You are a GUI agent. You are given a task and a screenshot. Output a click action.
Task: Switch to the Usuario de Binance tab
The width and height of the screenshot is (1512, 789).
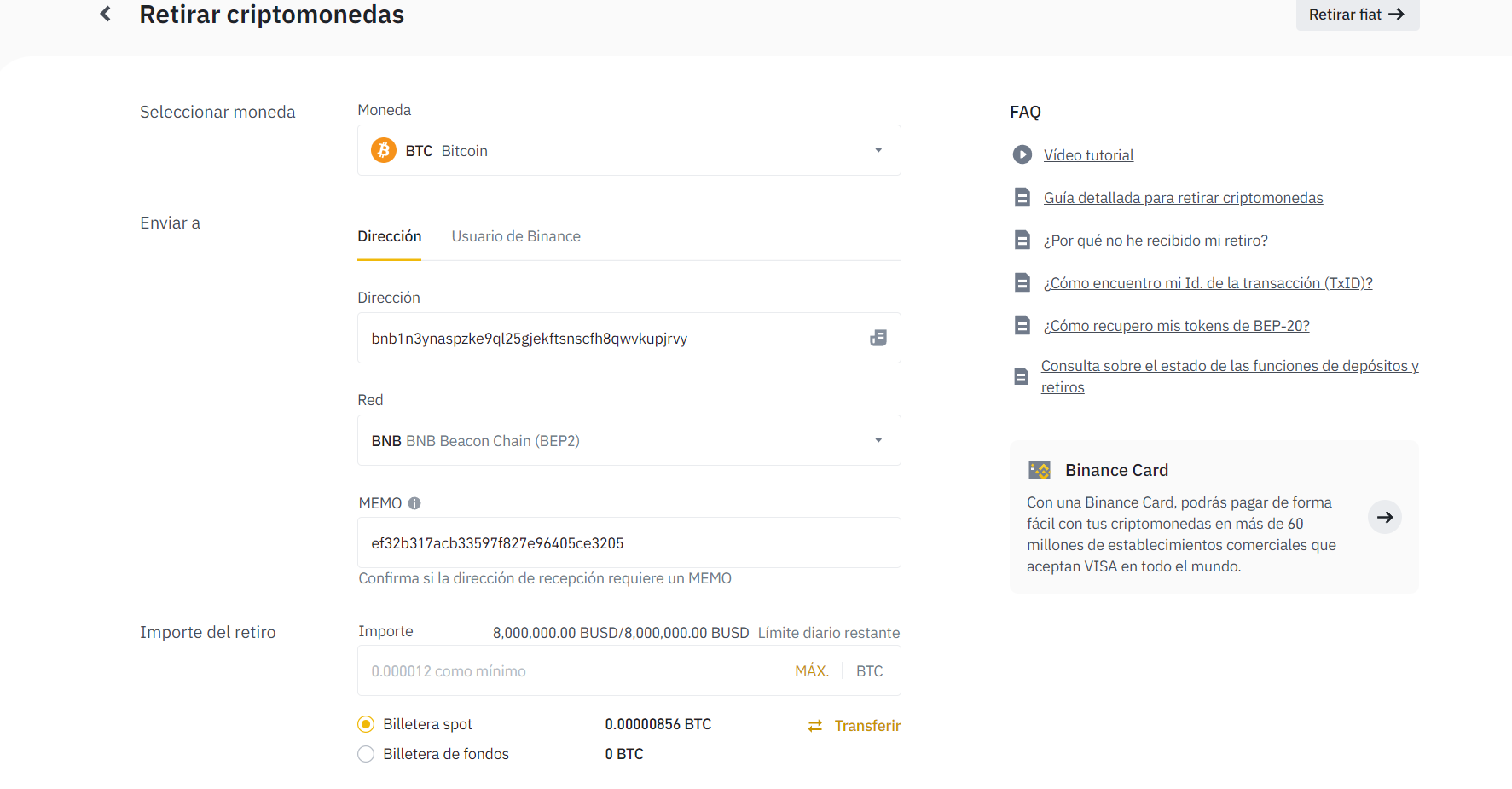[x=516, y=236]
